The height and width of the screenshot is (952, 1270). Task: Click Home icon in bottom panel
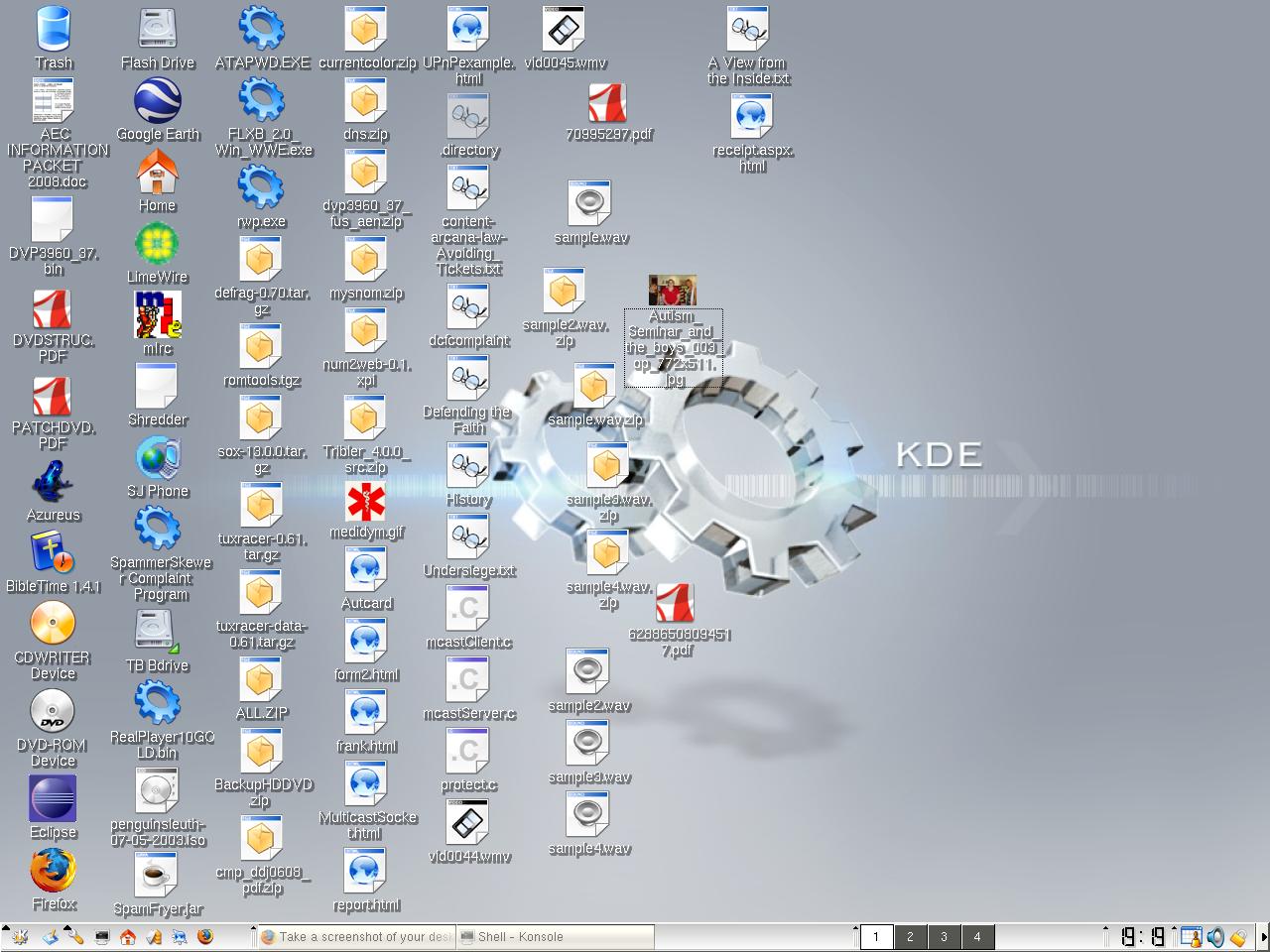point(128,936)
